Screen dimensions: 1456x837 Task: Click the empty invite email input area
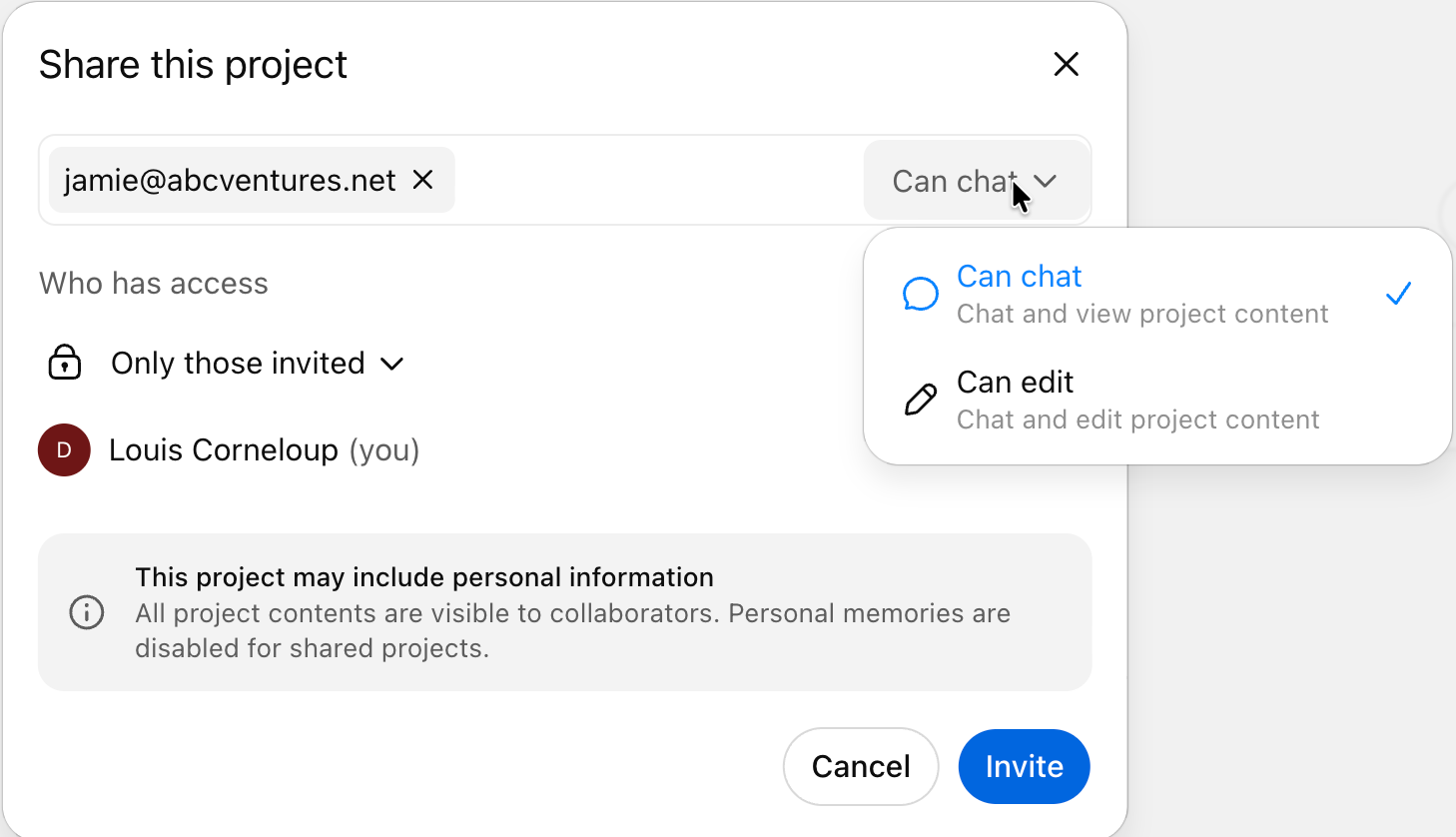657,181
